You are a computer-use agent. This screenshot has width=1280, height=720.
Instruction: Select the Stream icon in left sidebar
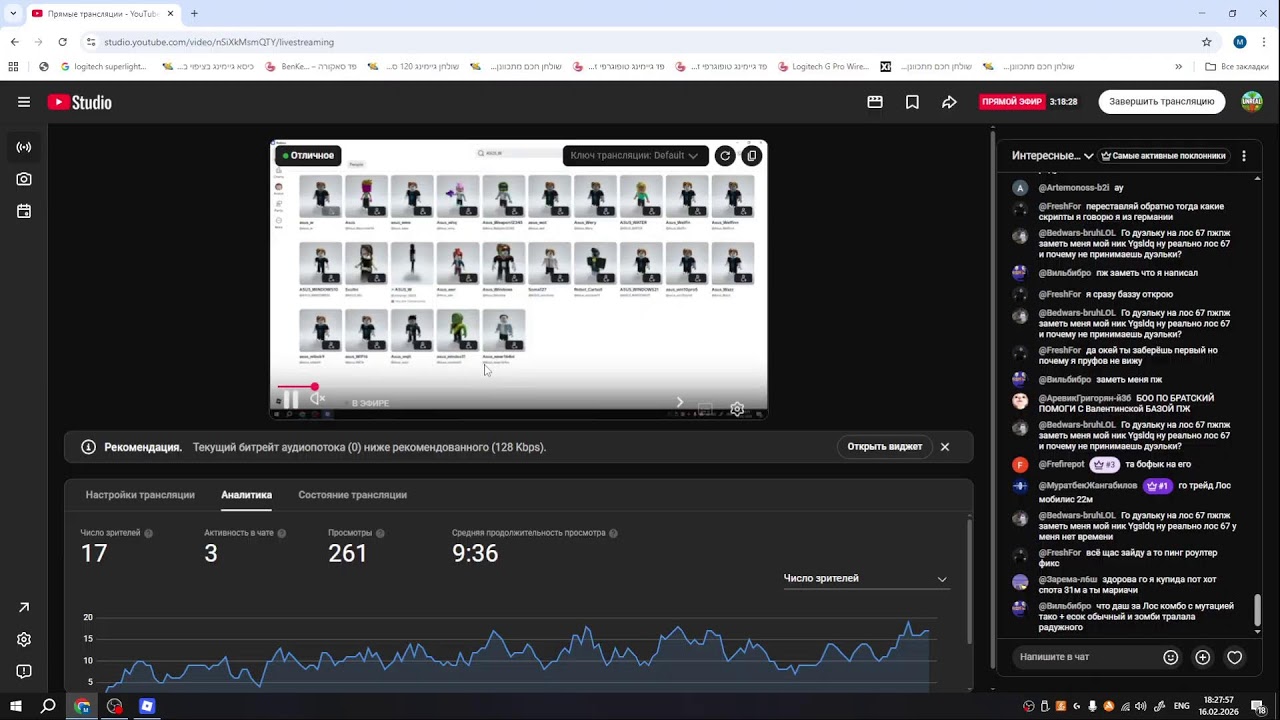(x=24, y=147)
